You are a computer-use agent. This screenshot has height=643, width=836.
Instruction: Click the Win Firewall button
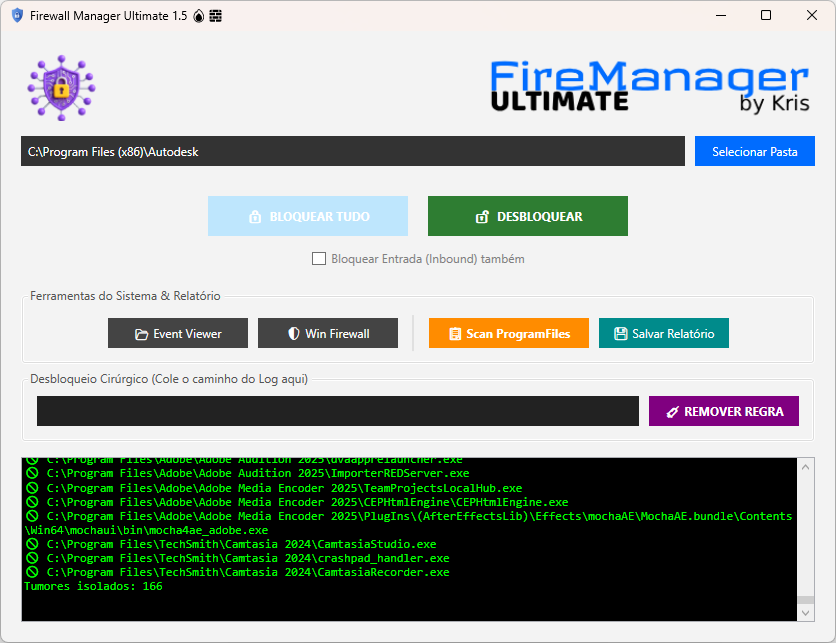(x=327, y=333)
